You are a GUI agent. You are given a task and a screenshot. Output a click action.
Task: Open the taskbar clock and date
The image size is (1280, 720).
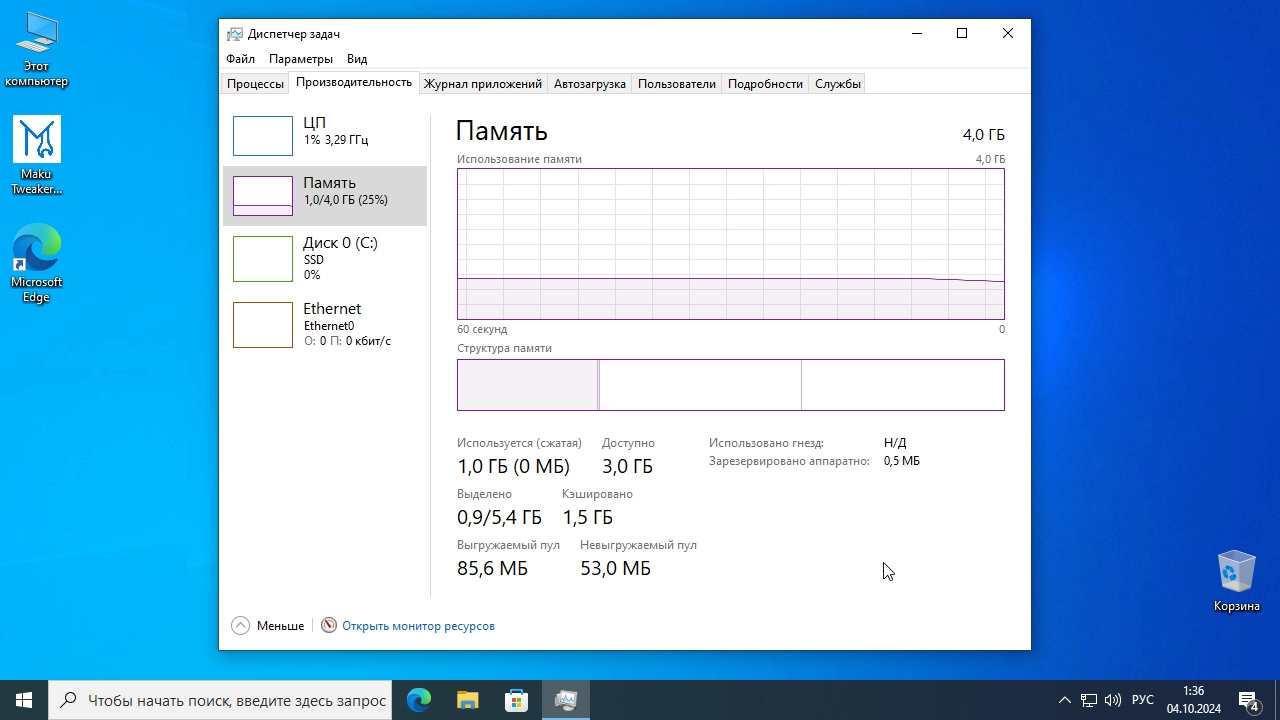pos(1194,700)
